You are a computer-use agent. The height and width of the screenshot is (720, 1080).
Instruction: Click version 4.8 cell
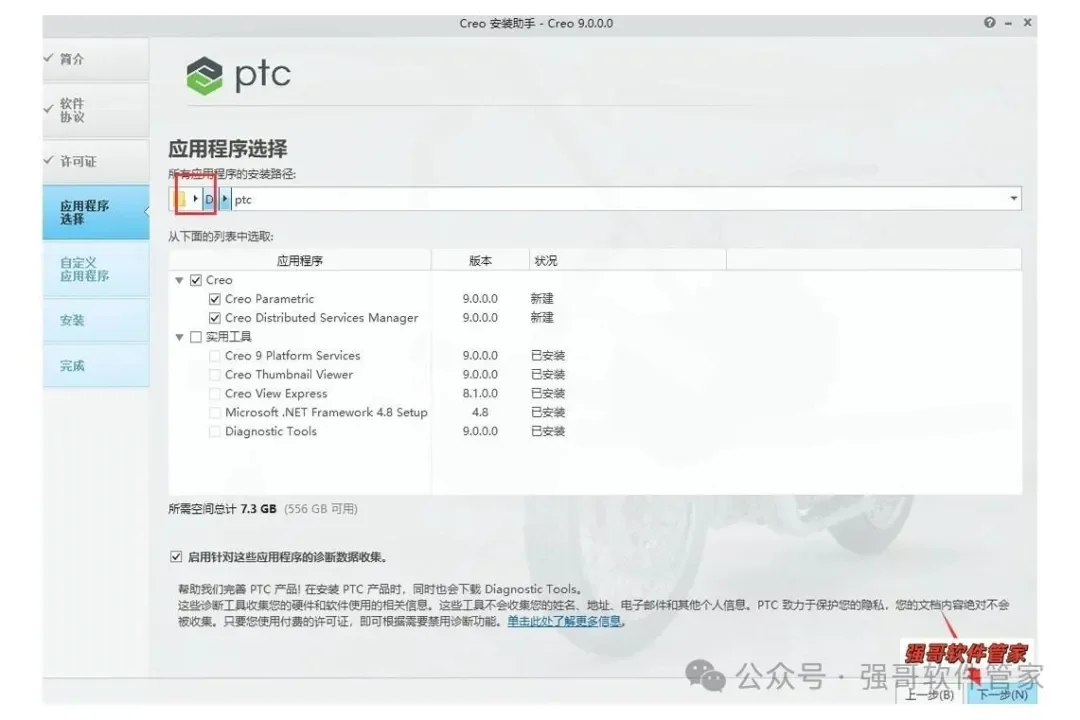[x=480, y=413]
